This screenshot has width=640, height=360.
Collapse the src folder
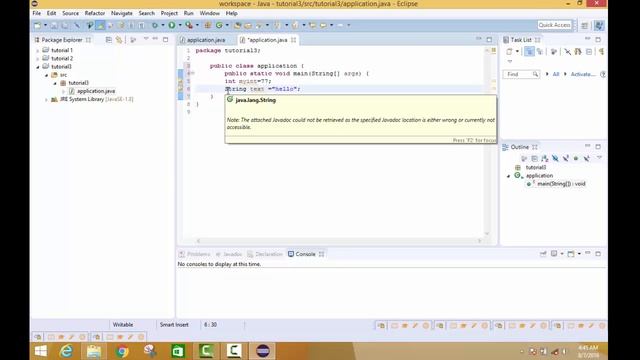click(x=46, y=75)
